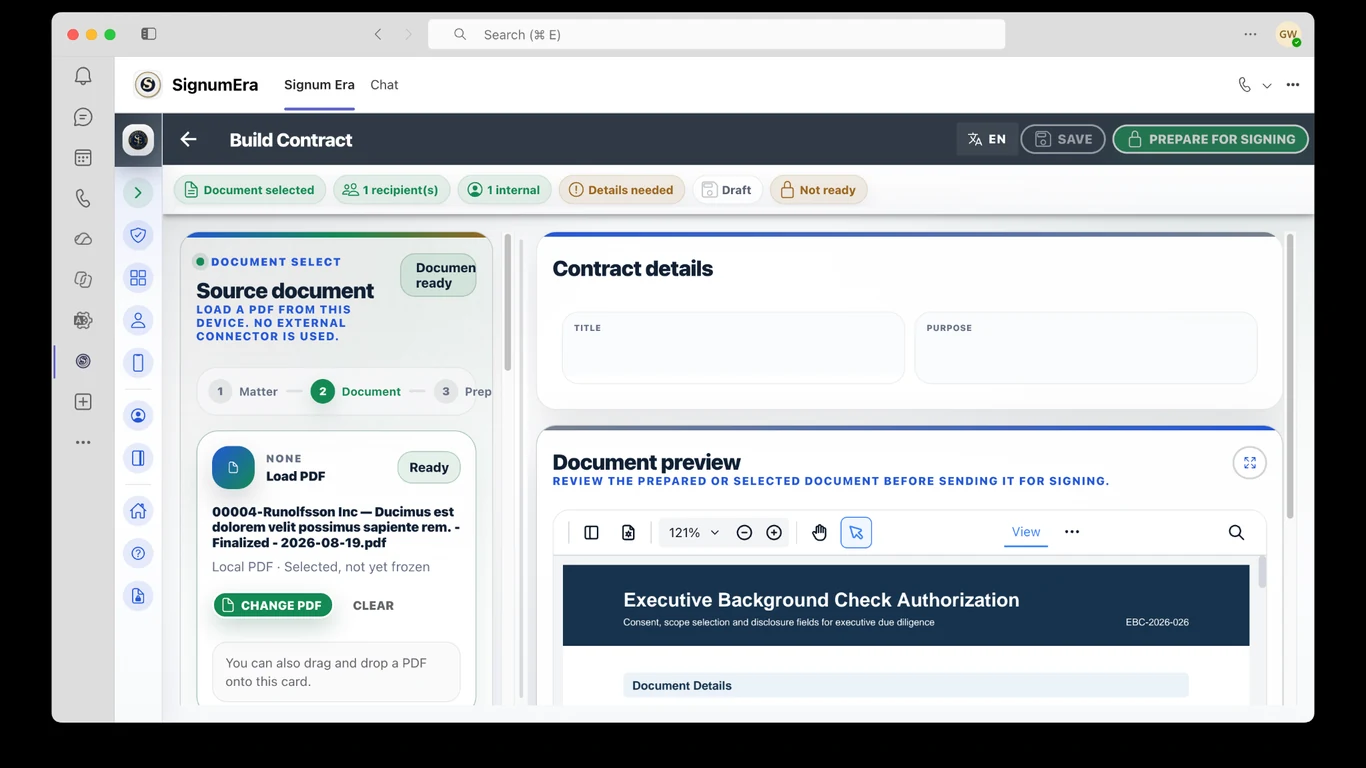Open the OneDrive cloud icon in the Teams rail
The width and height of the screenshot is (1366, 768).
click(83, 239)
